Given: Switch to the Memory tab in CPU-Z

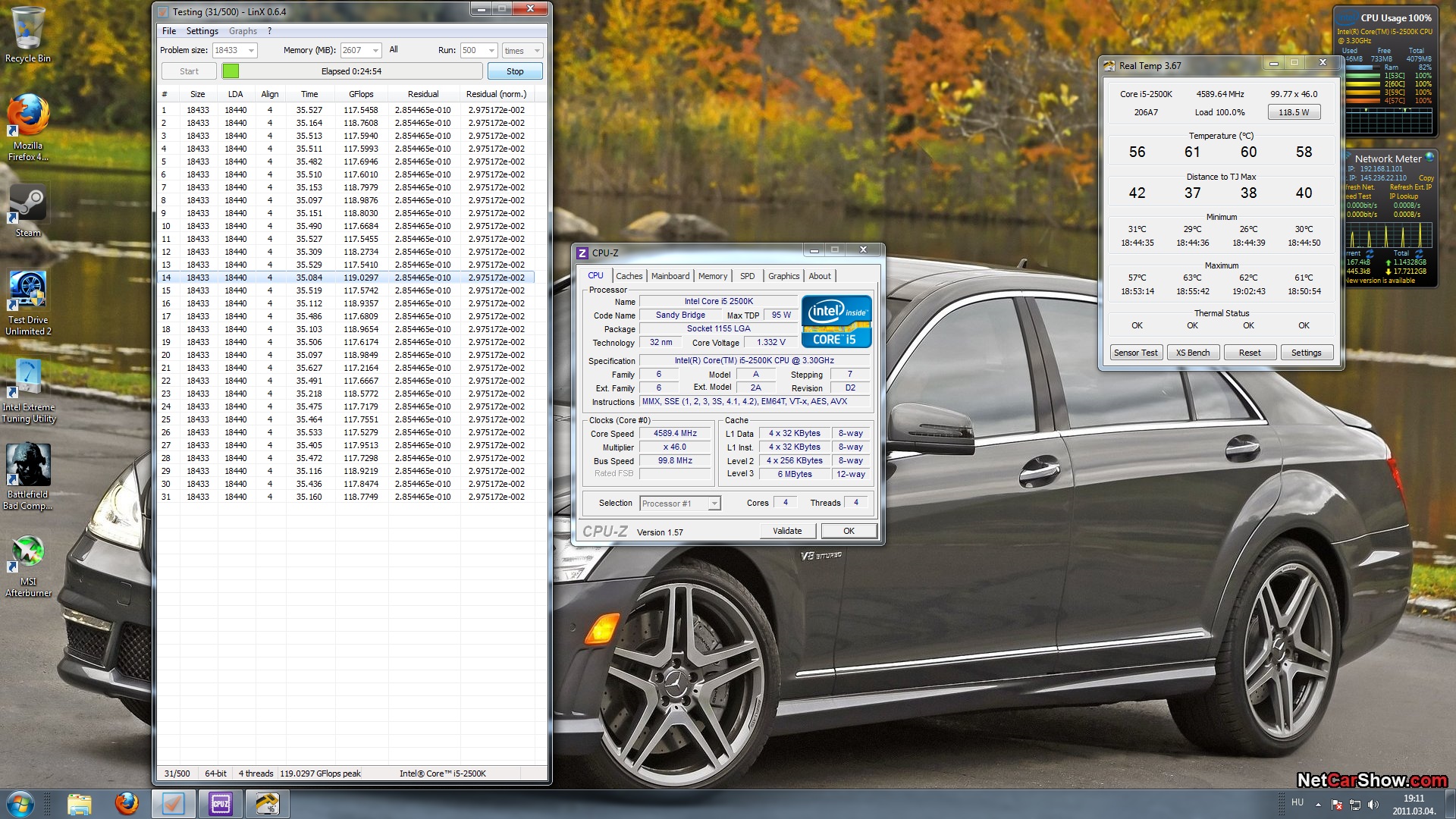Looking at the screenshot, I should [712, 276].
